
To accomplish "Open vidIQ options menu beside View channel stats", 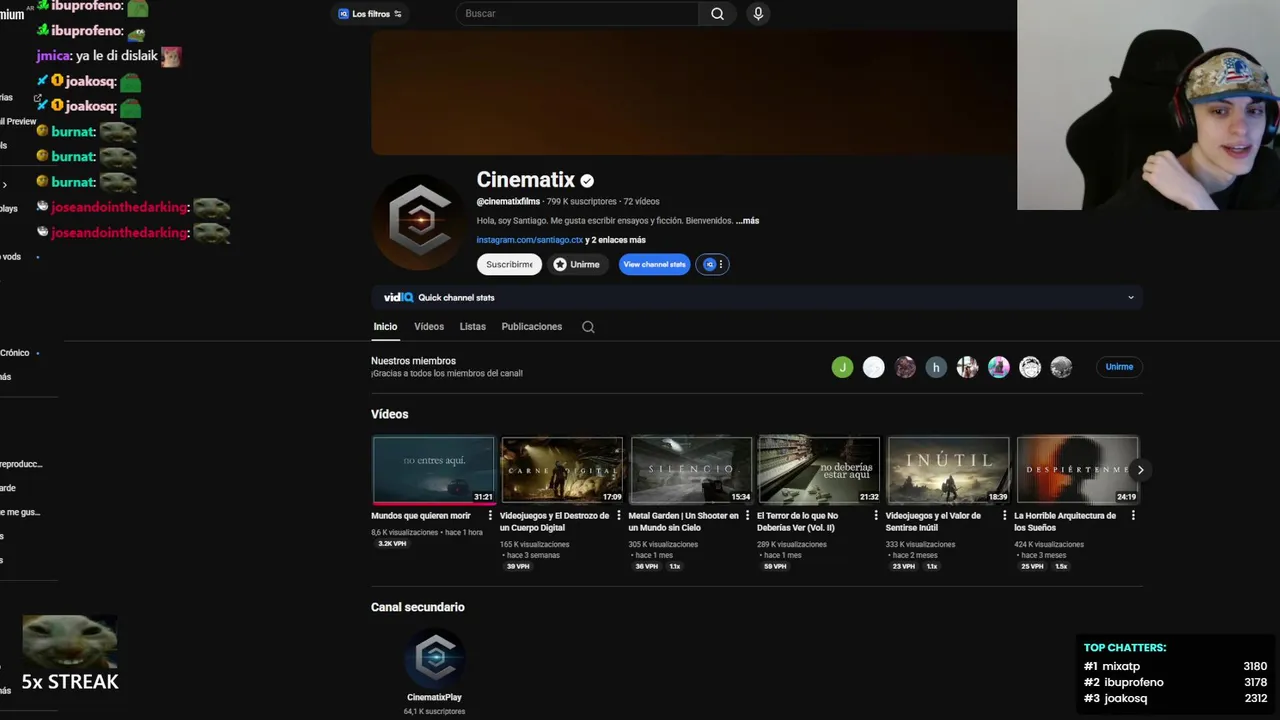I will pos(712,264).
